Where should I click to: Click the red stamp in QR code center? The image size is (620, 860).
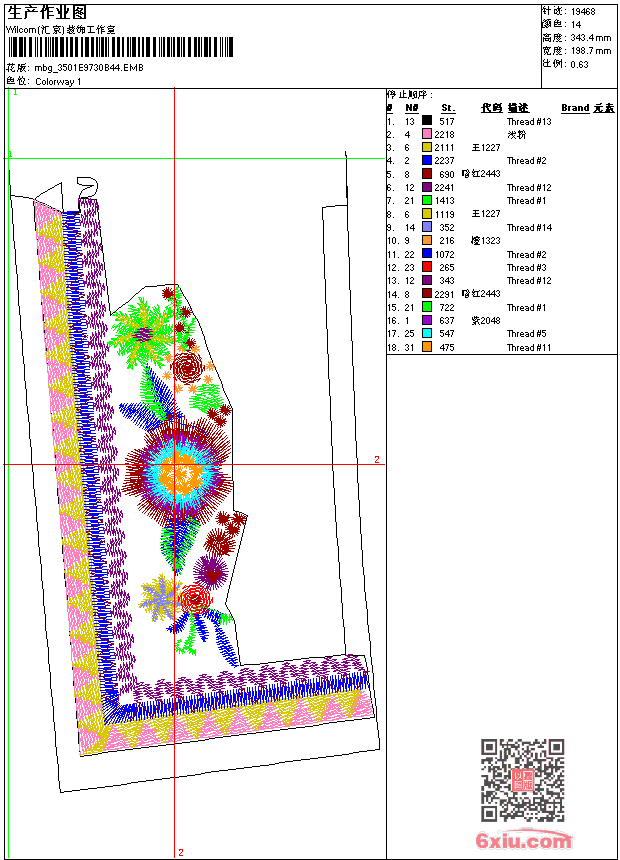coord(522,780)
